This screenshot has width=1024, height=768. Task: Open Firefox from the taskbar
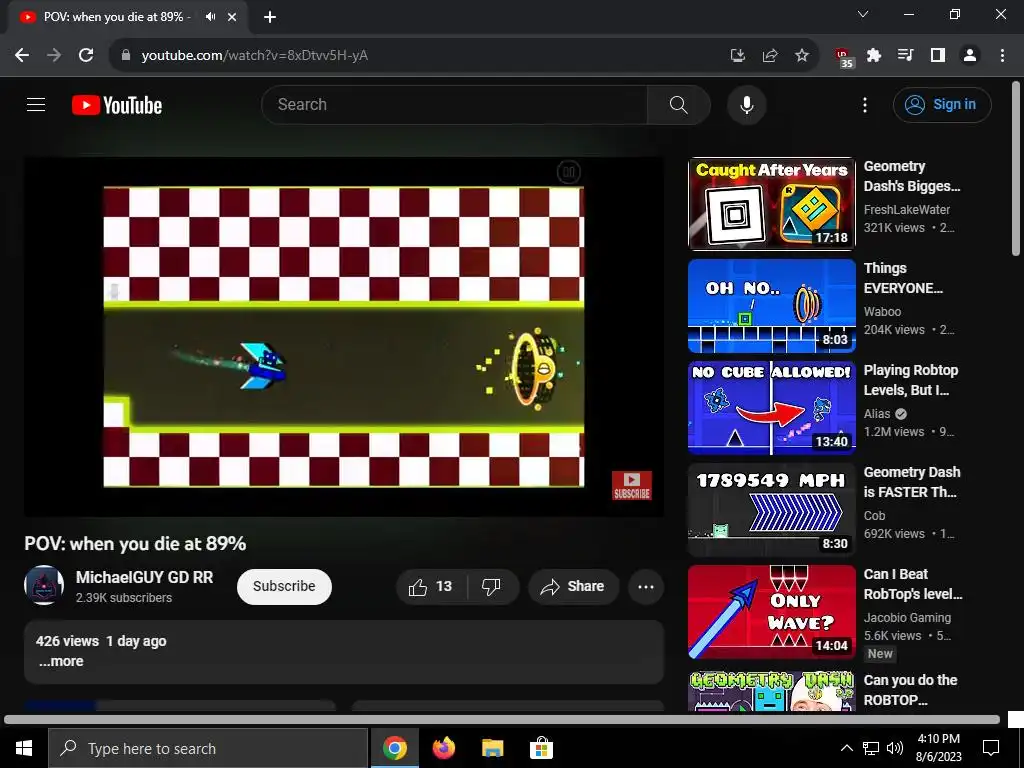click(x=444, y=748)
